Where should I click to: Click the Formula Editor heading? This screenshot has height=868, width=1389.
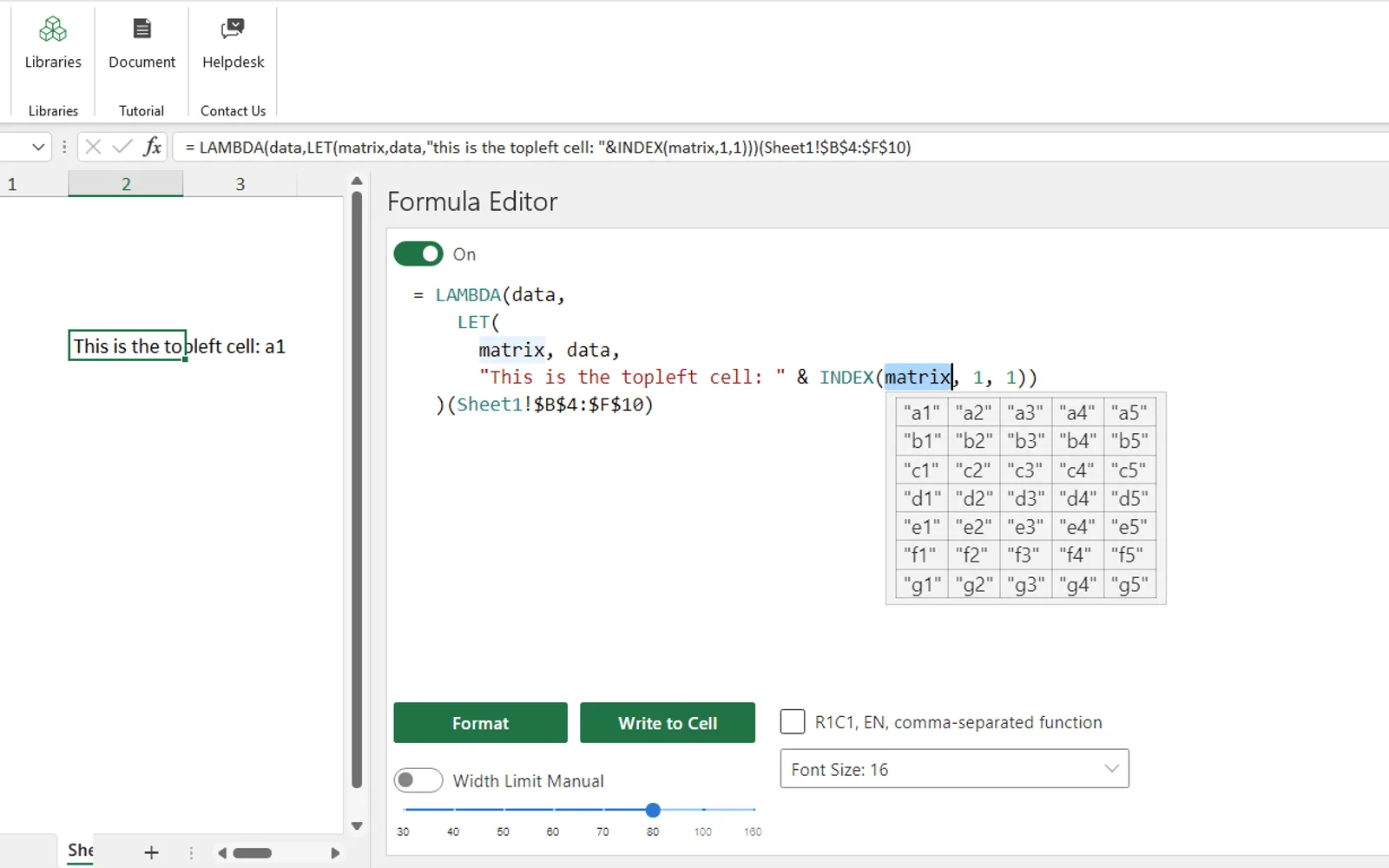coord(472,201)
